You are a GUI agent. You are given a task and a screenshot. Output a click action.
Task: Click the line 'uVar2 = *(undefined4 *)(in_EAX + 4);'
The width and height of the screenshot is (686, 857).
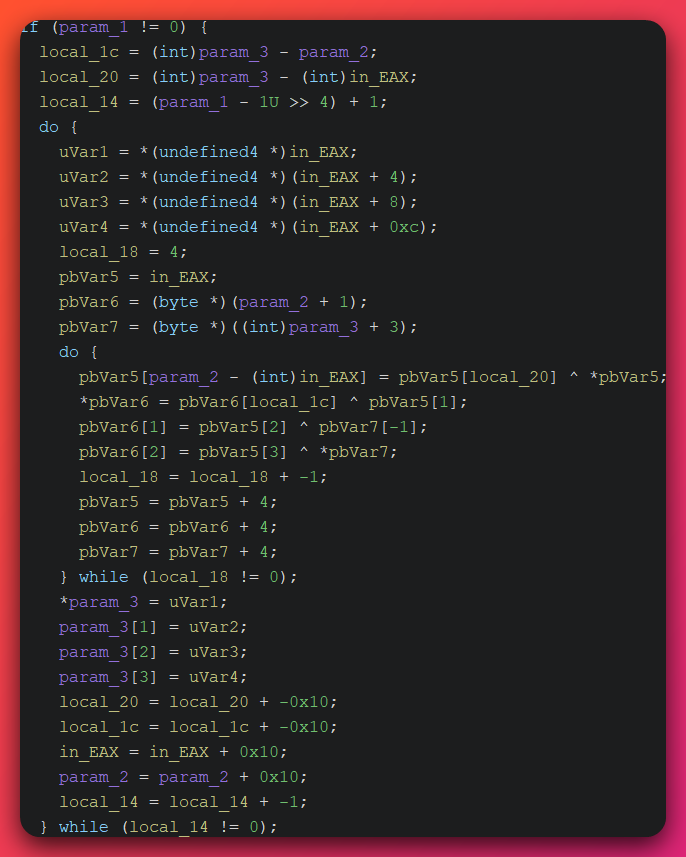[x=238, y=177]
